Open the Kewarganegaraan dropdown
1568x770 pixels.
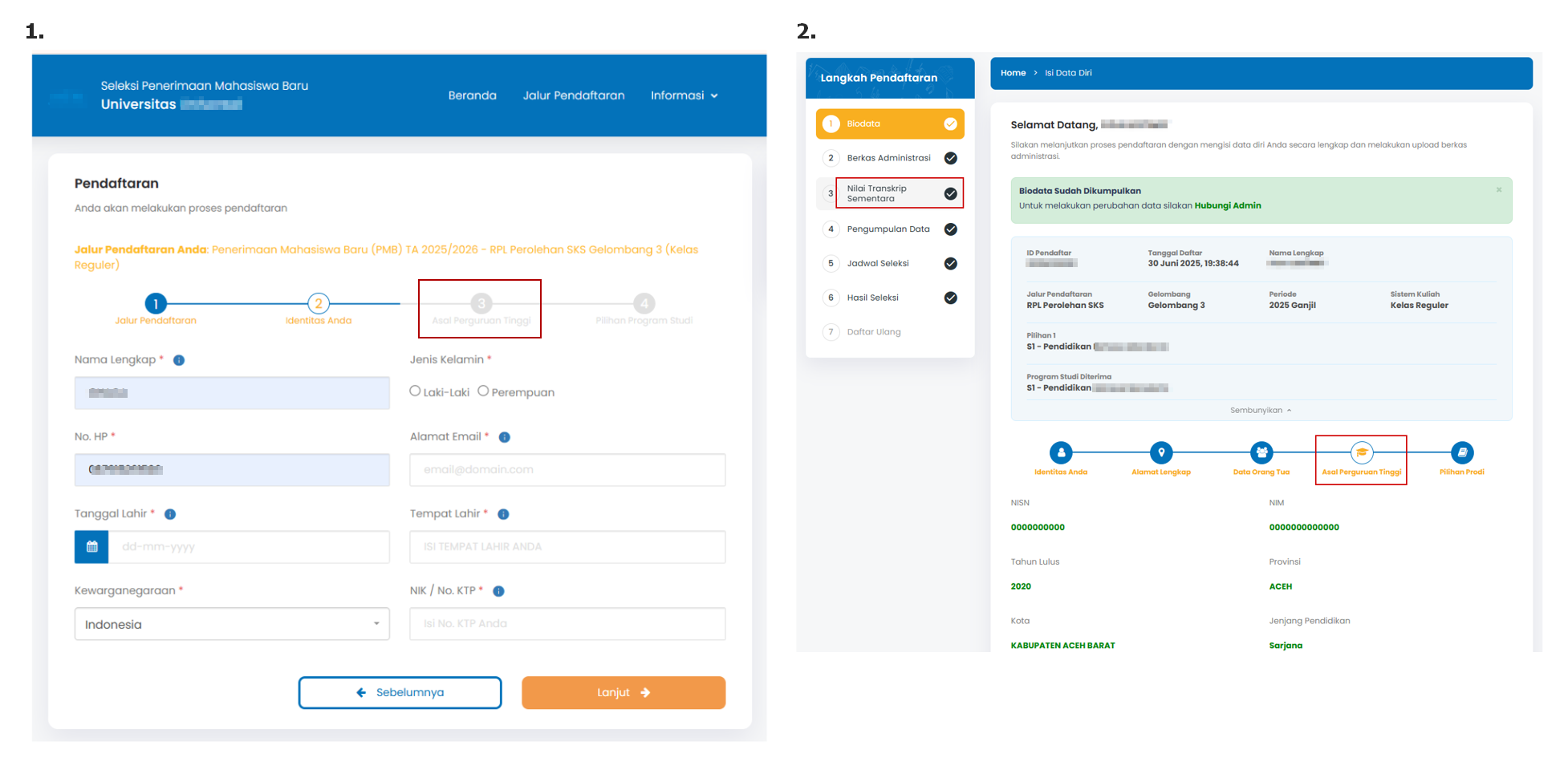click(x=232, y=624)
